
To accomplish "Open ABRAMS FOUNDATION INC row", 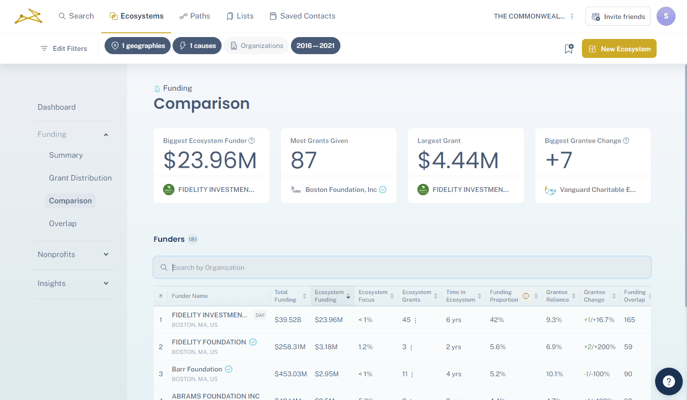I will pyautogui.click(x=402, y=394).
